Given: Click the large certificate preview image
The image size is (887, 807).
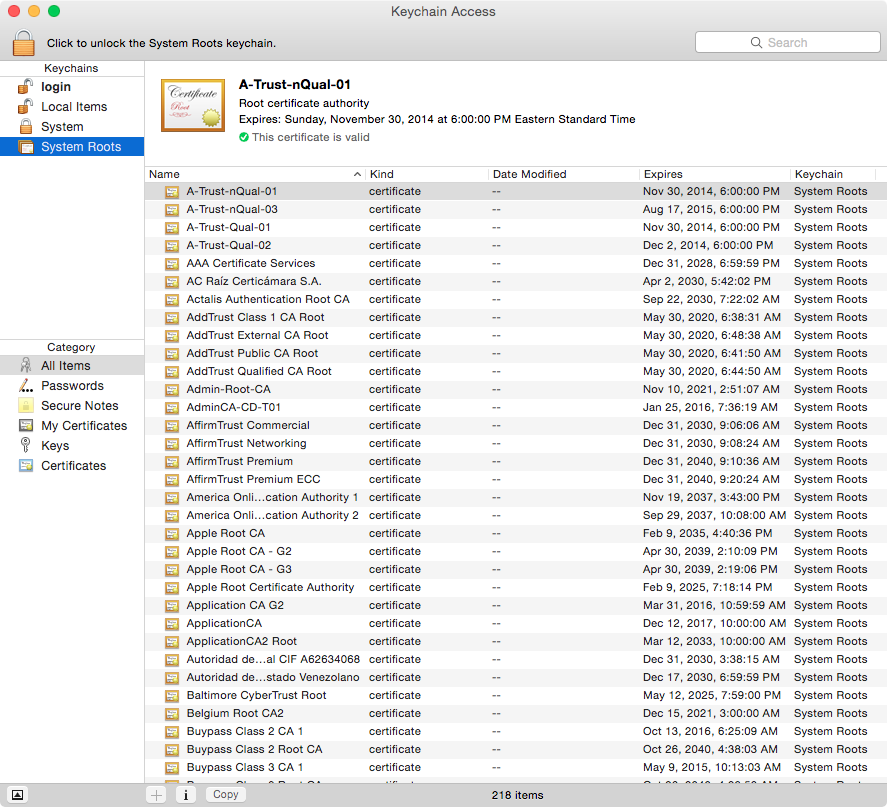Looking at the screenshot, I should pyautogui.click(x=193, y=105).
